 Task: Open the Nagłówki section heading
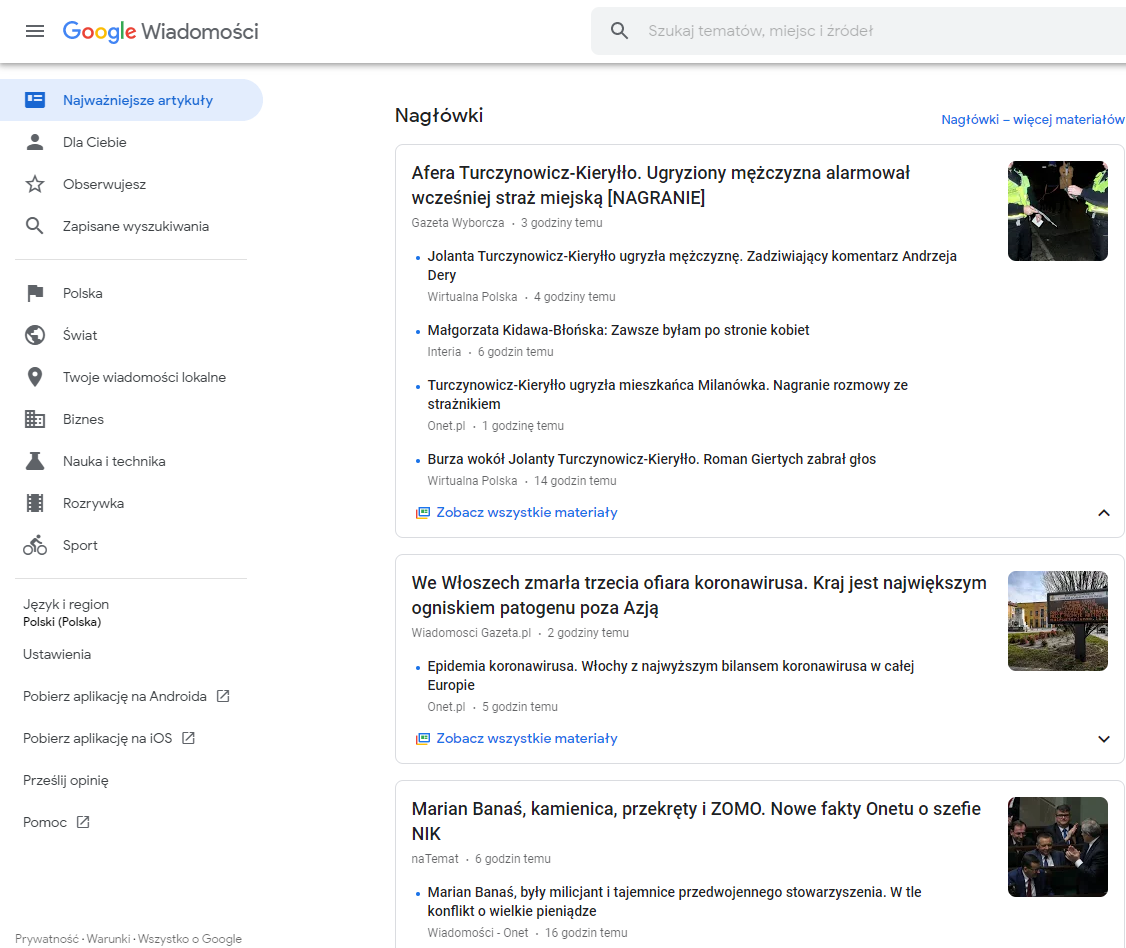pyautogui.click(x=439, y=115)
